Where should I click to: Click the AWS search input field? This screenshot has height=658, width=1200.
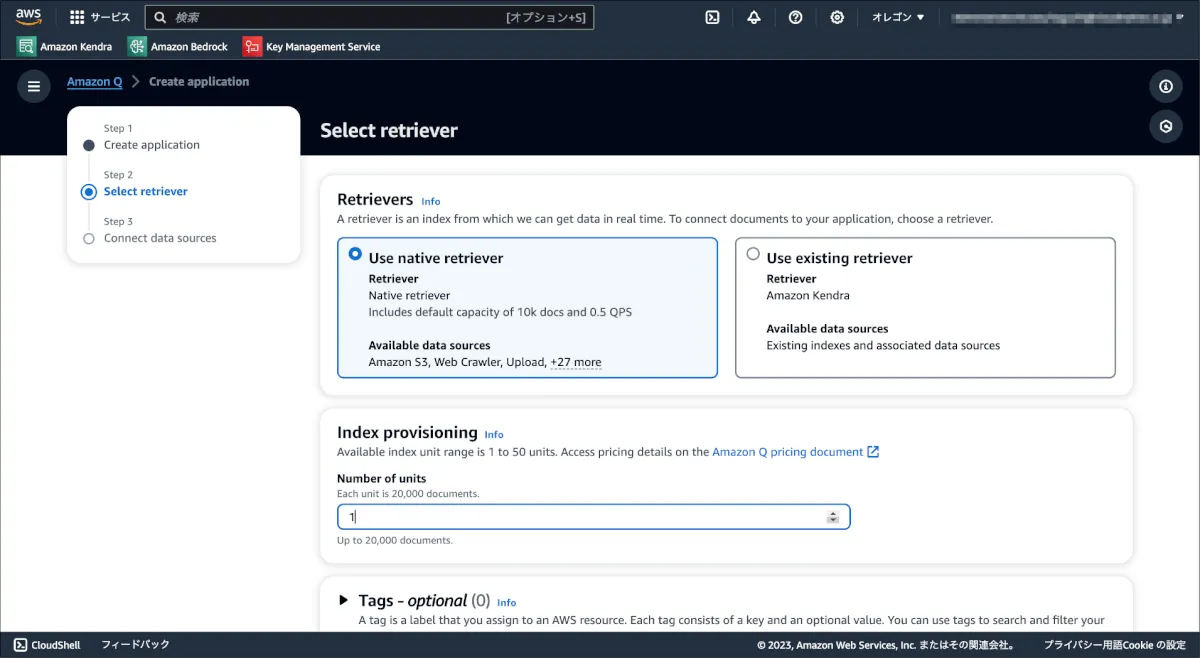click(369, 17)
